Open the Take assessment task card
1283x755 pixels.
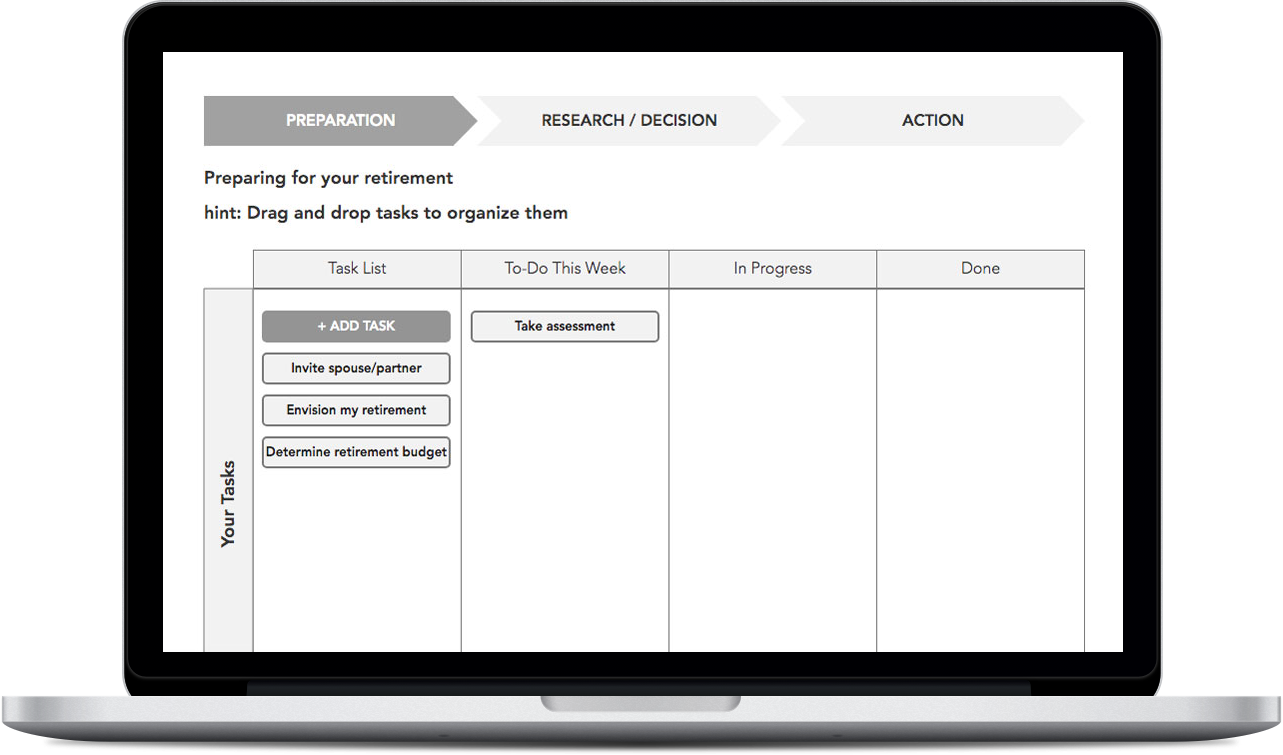pos(564,326)
